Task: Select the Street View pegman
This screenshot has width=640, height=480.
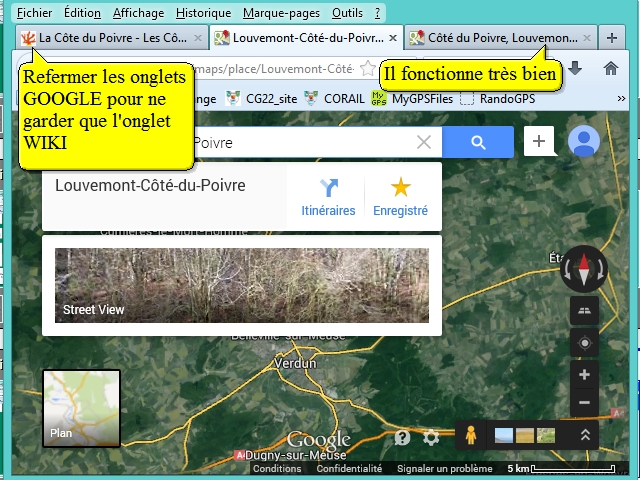Action: (x=471, y=435)
